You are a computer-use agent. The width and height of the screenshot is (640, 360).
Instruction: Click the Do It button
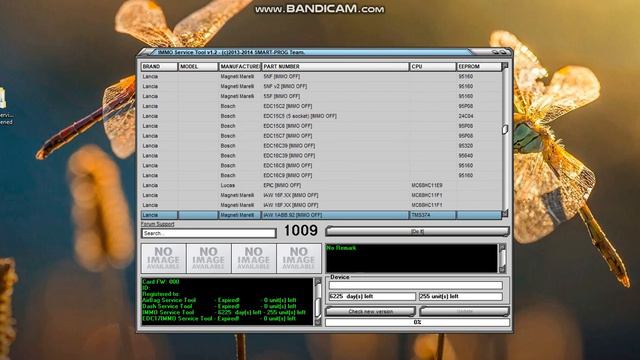pos(417,231)
